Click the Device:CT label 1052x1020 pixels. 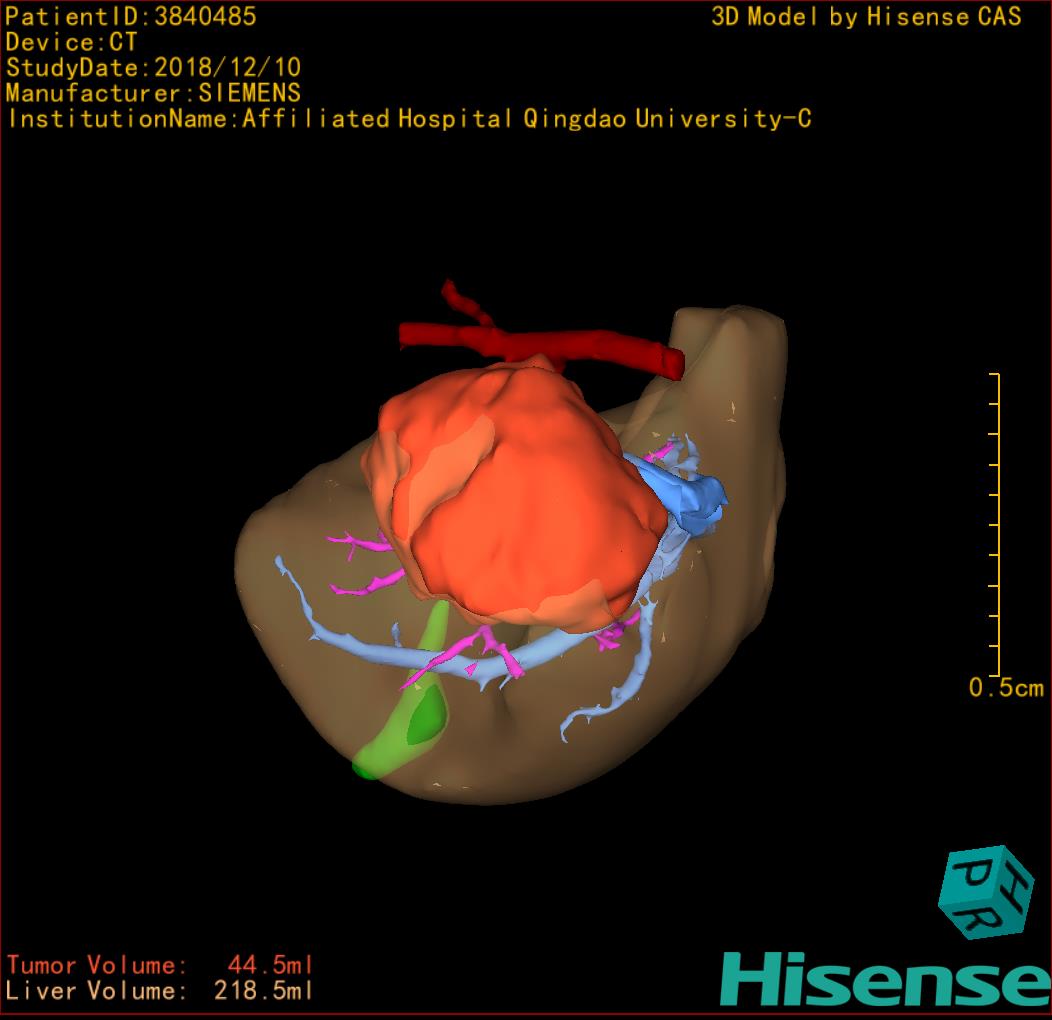pyautogui.click(x=71, y=42)
